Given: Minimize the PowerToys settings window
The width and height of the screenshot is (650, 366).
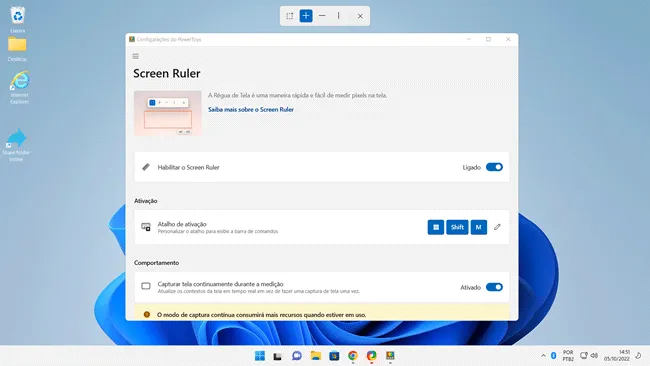Looking at the screenshot, I should click(x=469, y=39).
